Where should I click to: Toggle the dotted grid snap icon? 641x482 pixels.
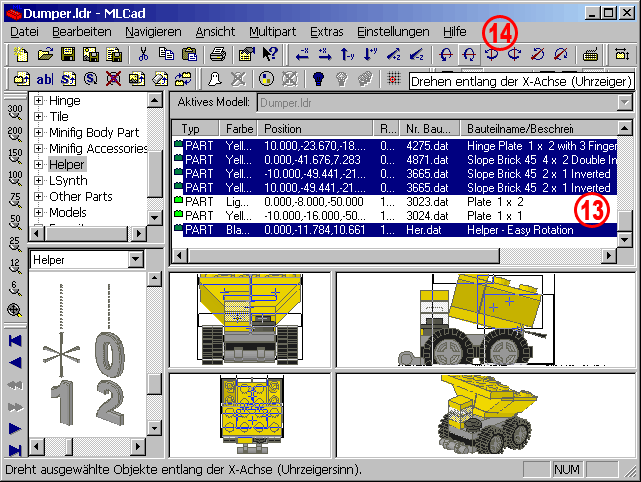click(393, 79)
